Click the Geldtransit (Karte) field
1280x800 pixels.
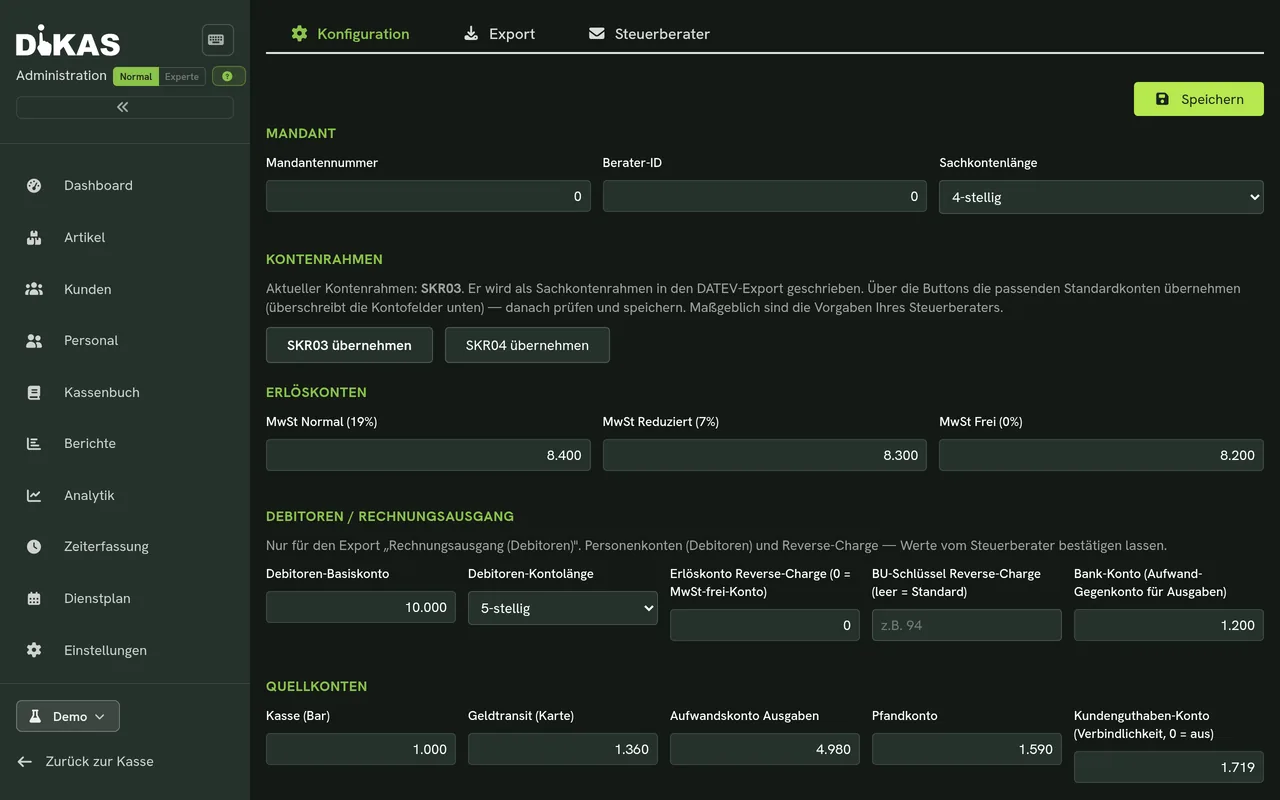pyautogui.click(x=563, y=749)
